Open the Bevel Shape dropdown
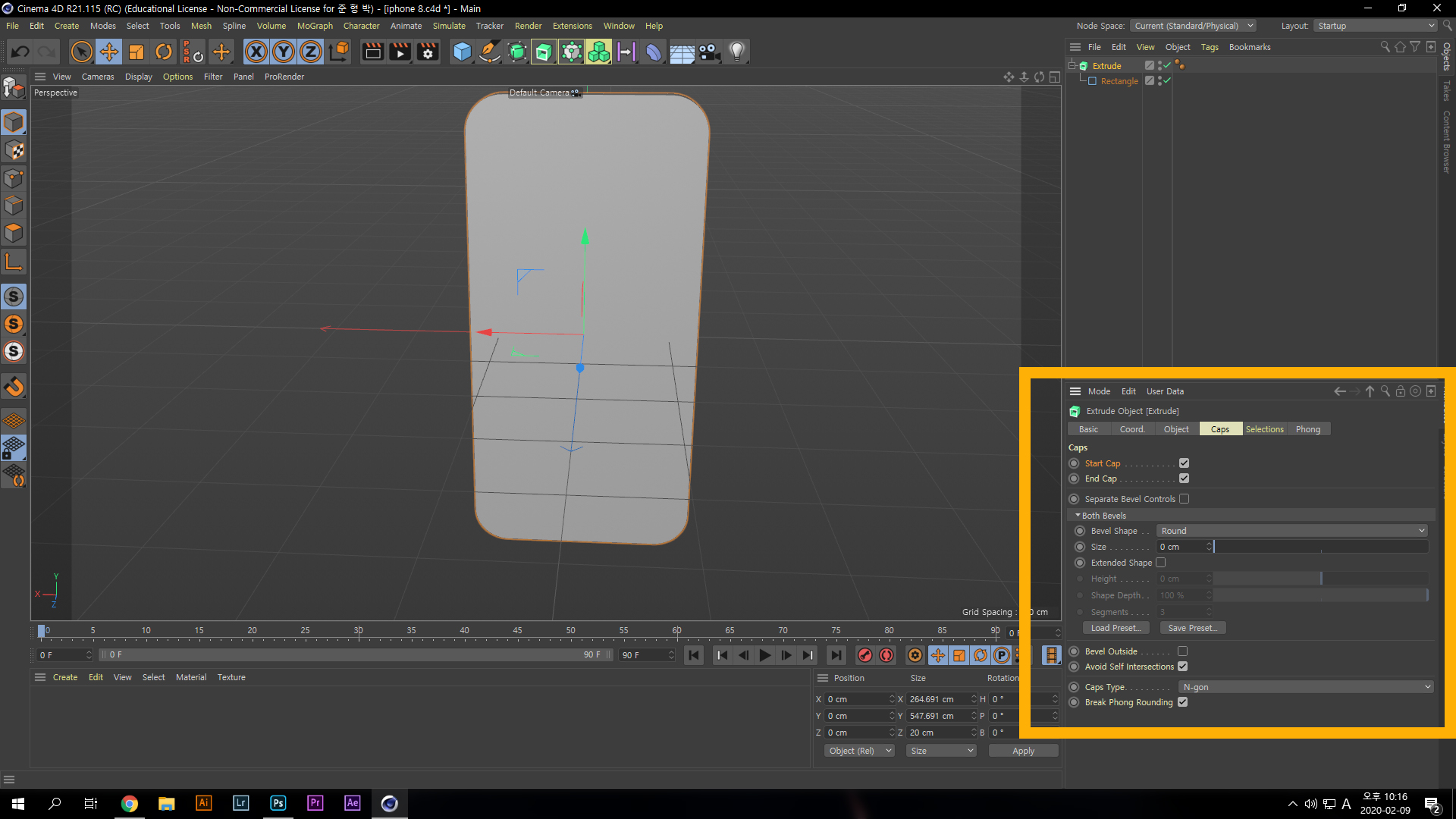The height and width of the screenshot is (819, 1456). (1292, 531)
